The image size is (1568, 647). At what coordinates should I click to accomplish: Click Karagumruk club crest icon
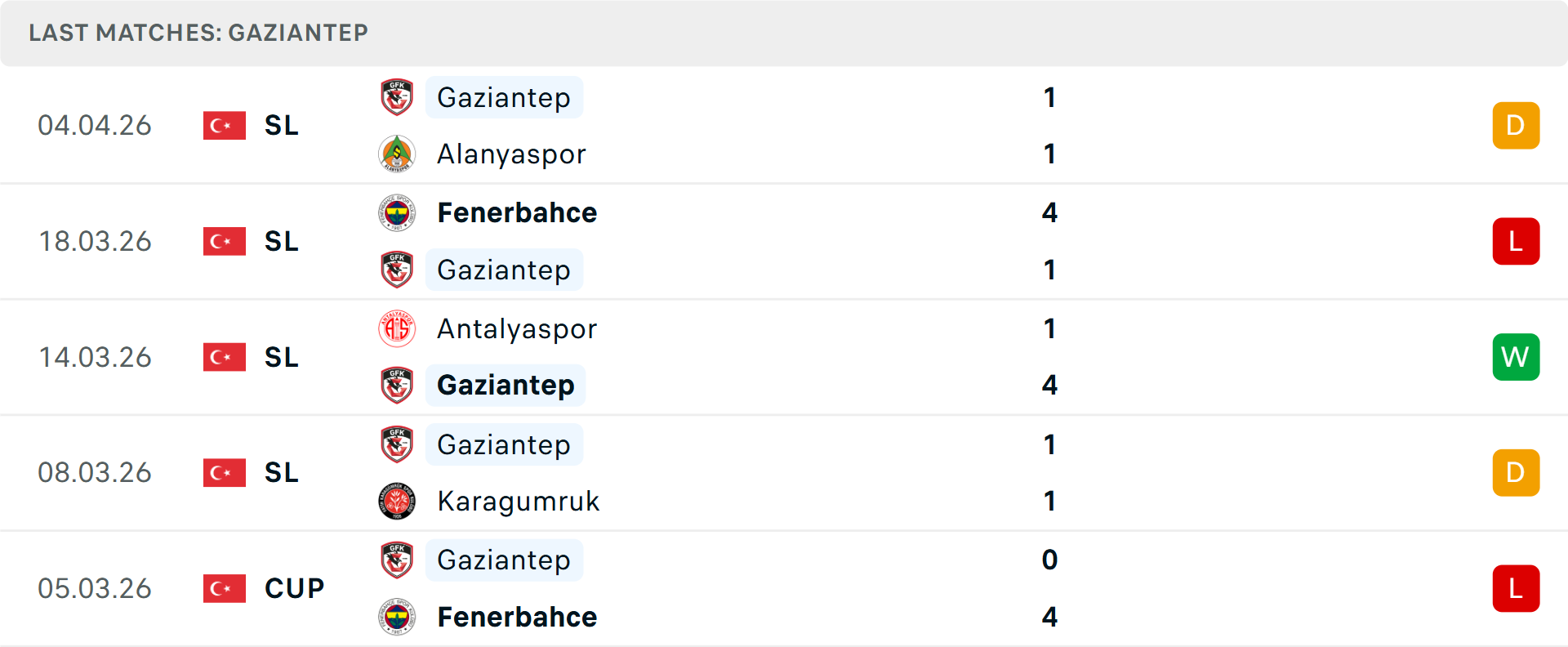tap(397, 501)
